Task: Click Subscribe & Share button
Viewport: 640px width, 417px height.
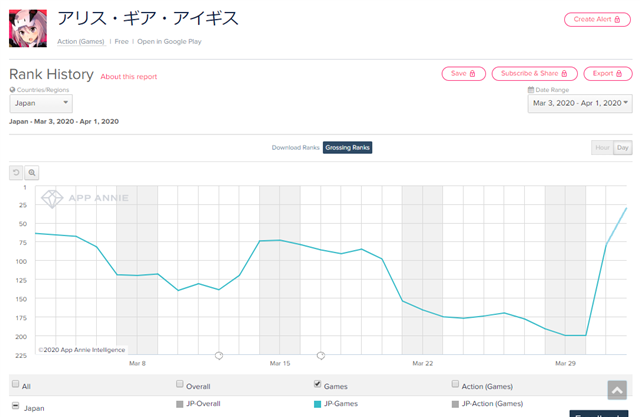Action: (x=534, y=73)
